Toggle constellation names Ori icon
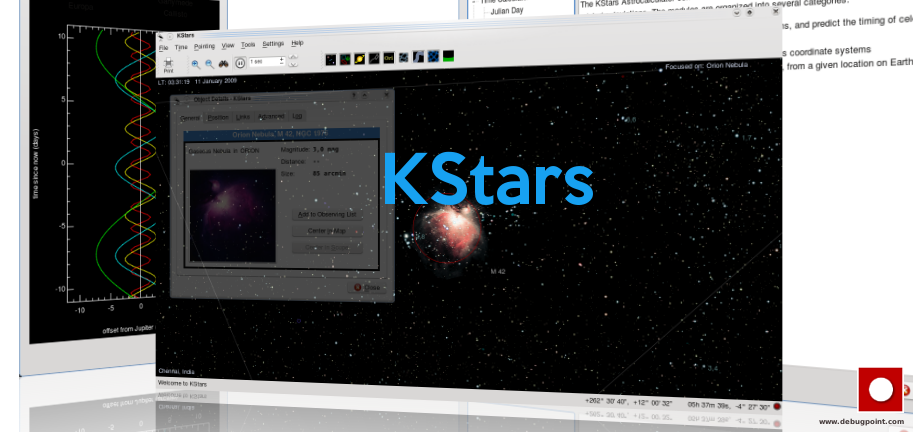The height and width of the screenshot is (432, 913). pos(389,57)
